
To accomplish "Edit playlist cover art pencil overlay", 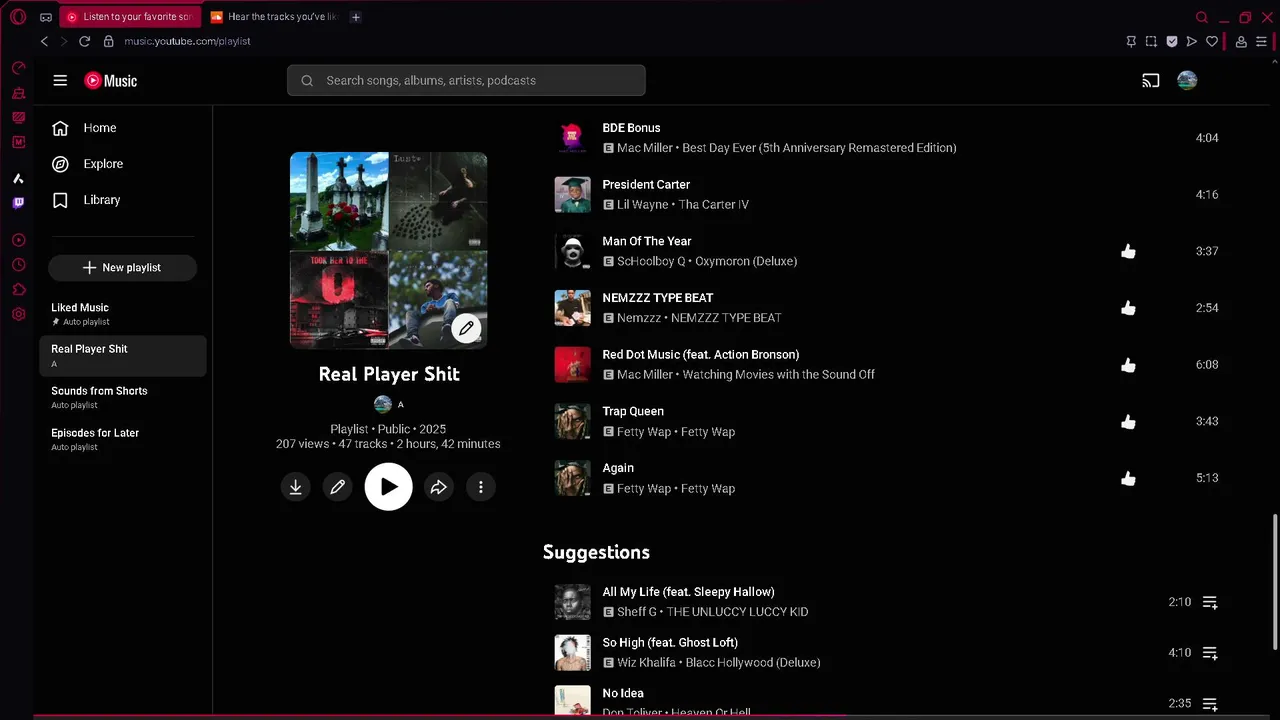I will click(466, 327).
